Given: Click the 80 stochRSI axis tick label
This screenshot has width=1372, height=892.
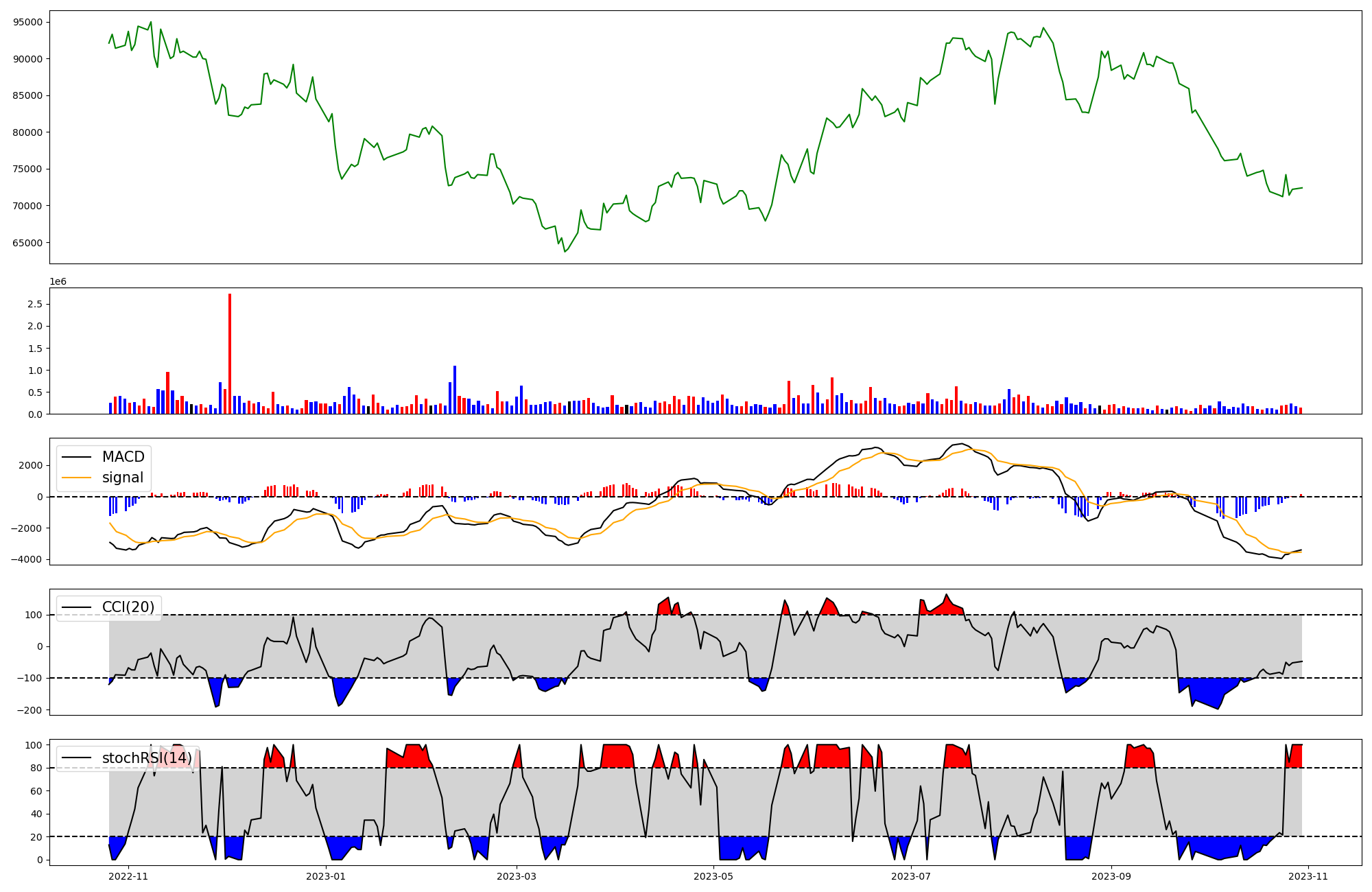Looking at the screenshot, I should (37, 768).
